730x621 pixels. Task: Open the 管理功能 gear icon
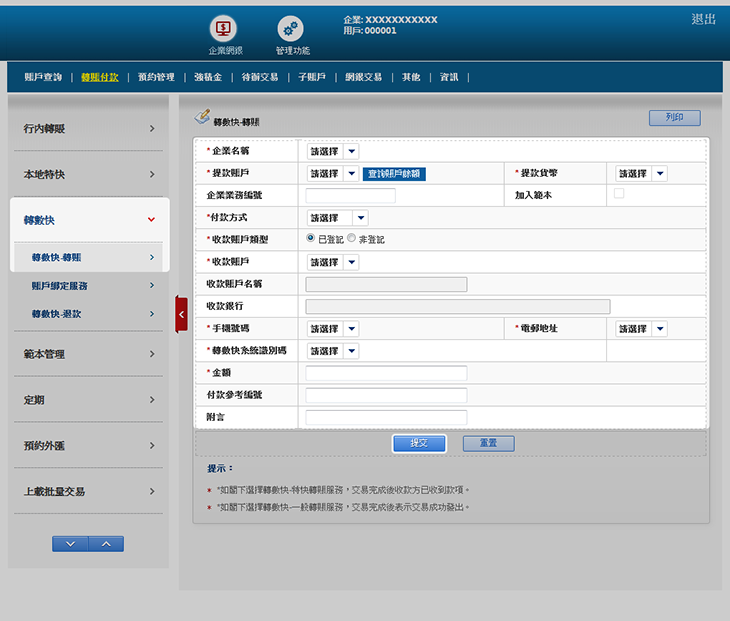(290, 29)
